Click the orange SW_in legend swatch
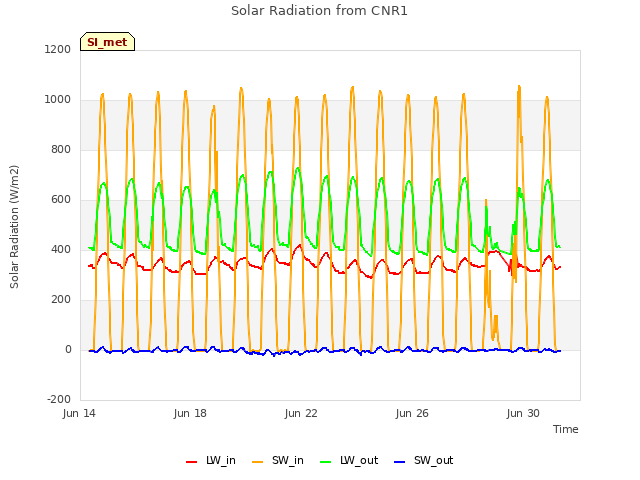 pos(258,462)
